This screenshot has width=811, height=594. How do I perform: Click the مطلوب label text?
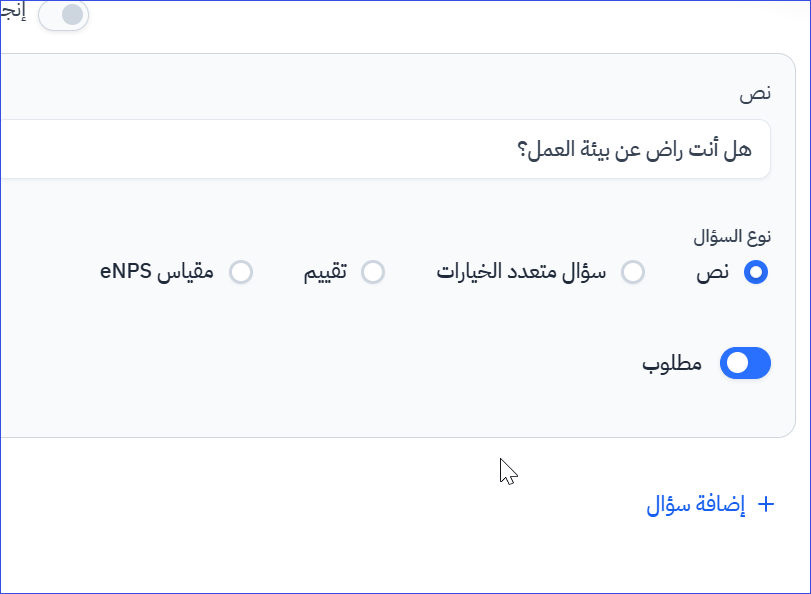672,364
